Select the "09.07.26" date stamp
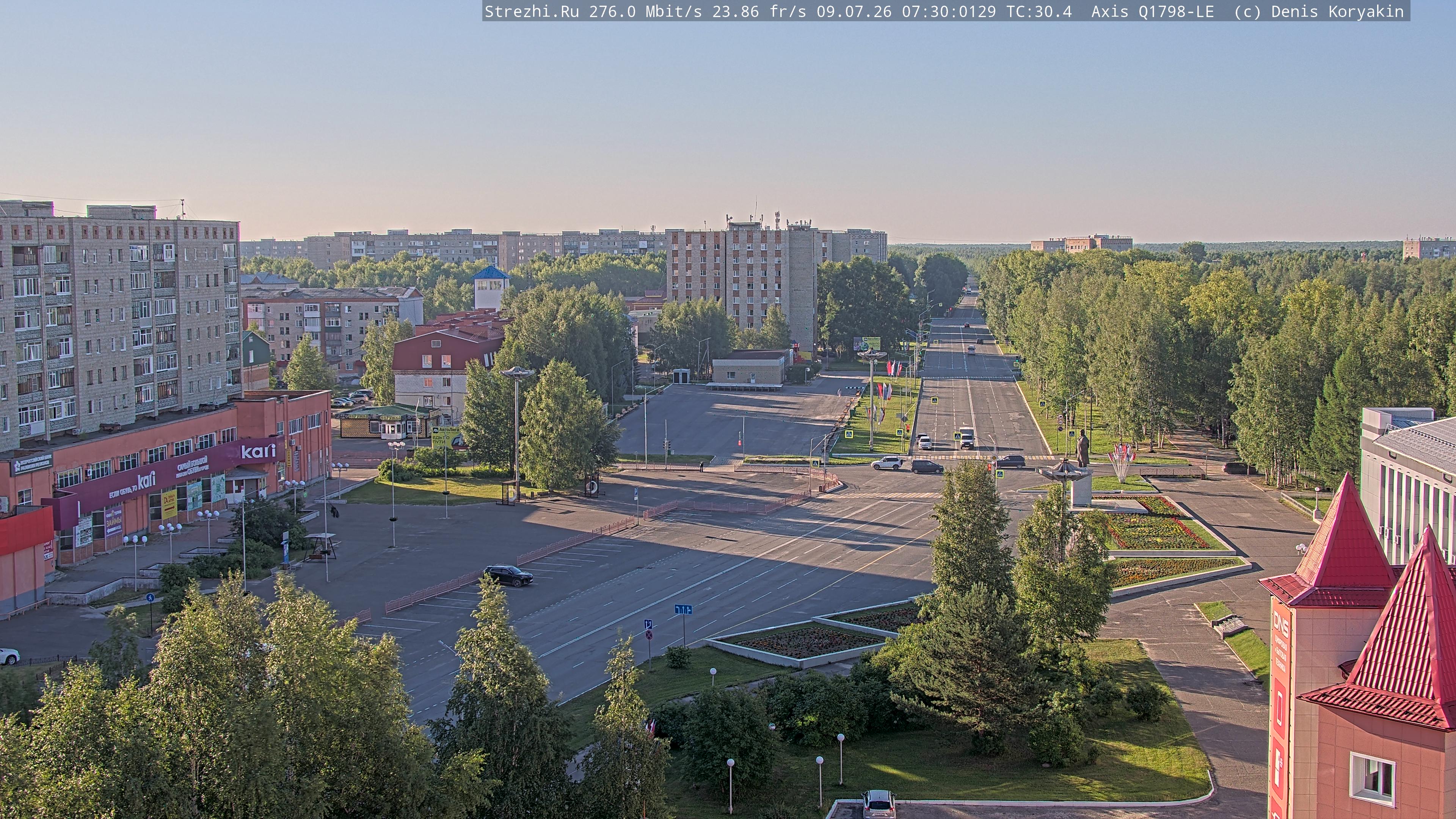 click(854, 12)
